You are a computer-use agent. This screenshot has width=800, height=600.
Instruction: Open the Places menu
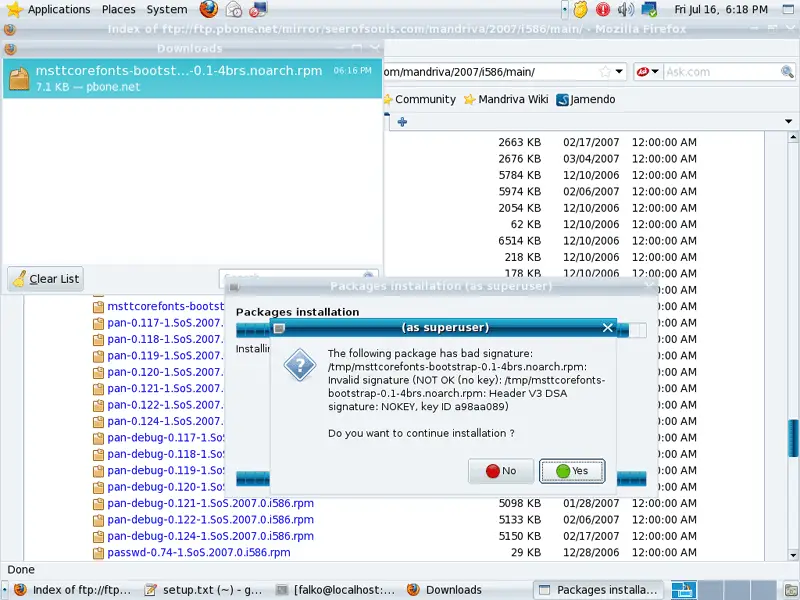pos(118,9)
